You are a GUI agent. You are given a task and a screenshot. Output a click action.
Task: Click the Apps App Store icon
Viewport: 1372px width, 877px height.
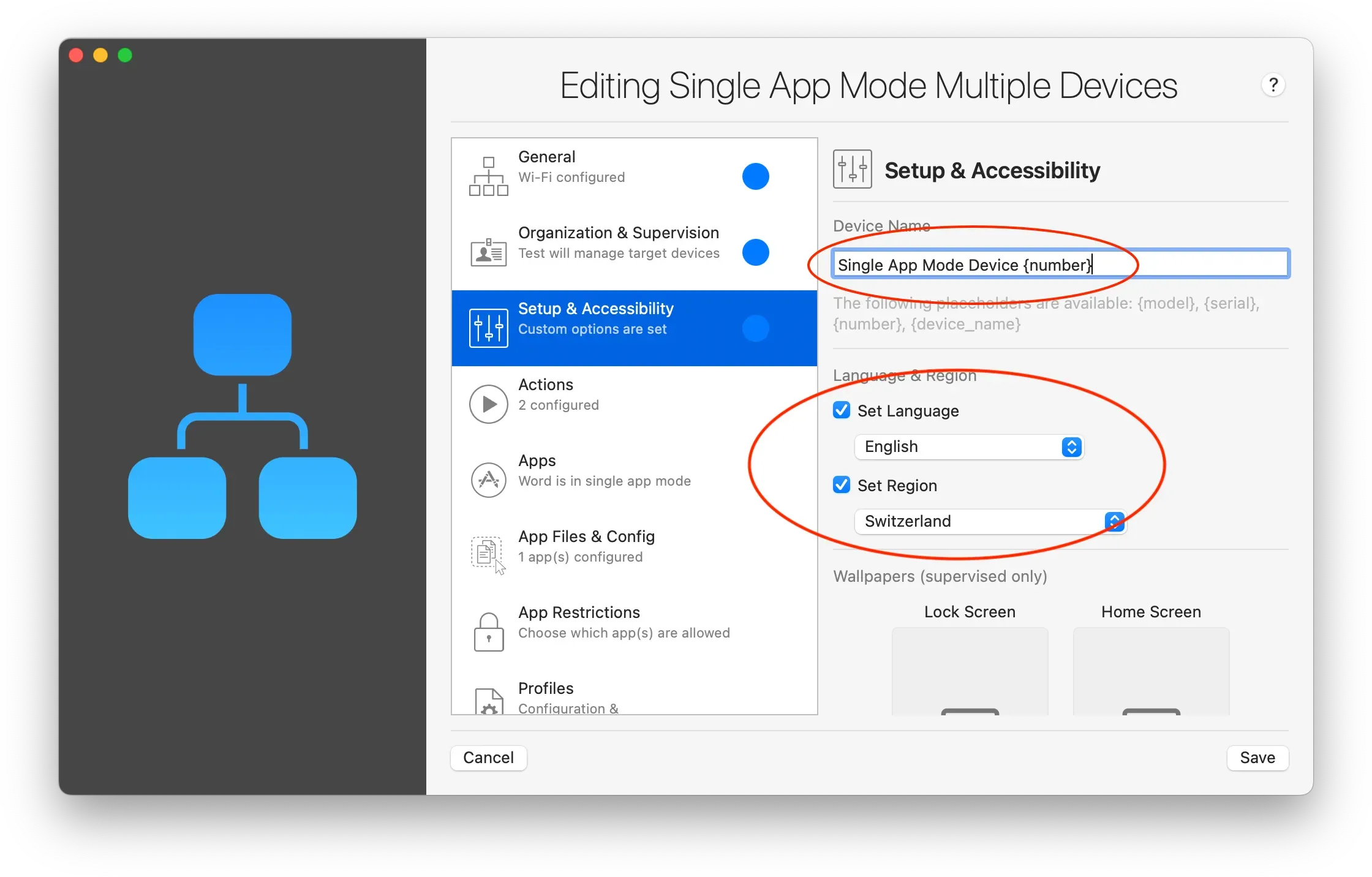(x=488, y=480)
